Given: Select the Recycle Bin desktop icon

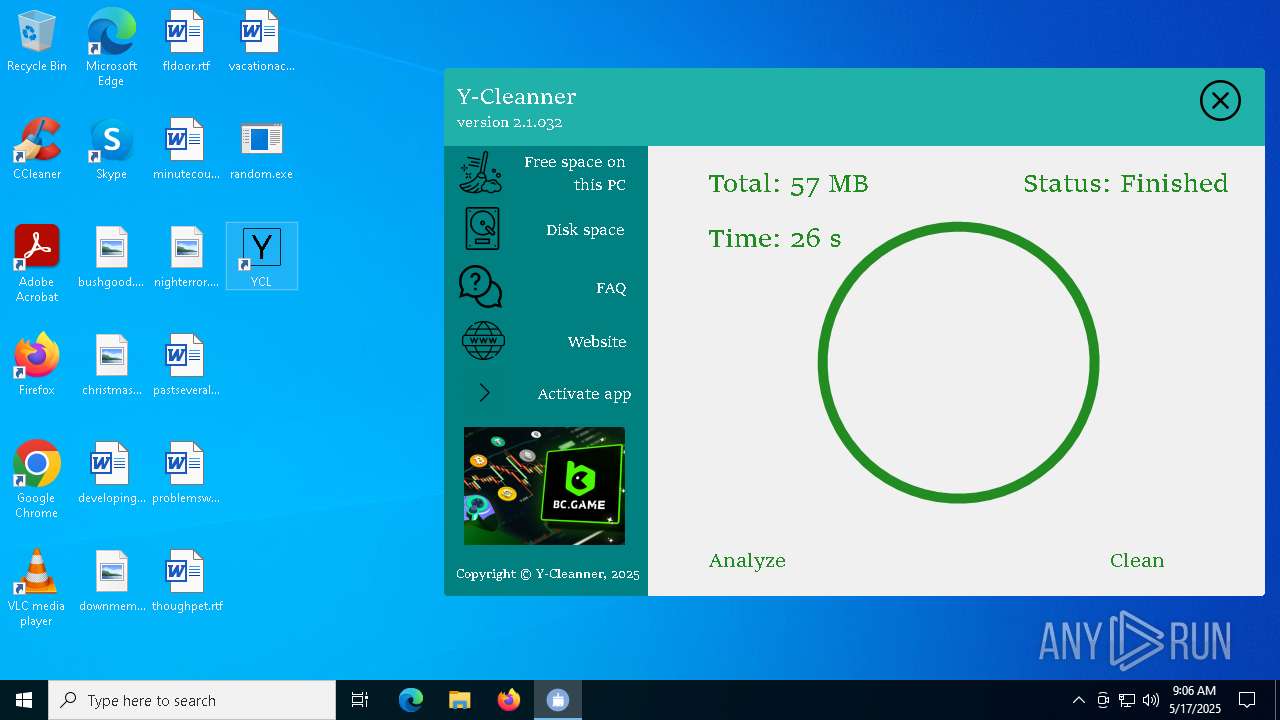Looking at the screenshot, I should tap(37, 42).
